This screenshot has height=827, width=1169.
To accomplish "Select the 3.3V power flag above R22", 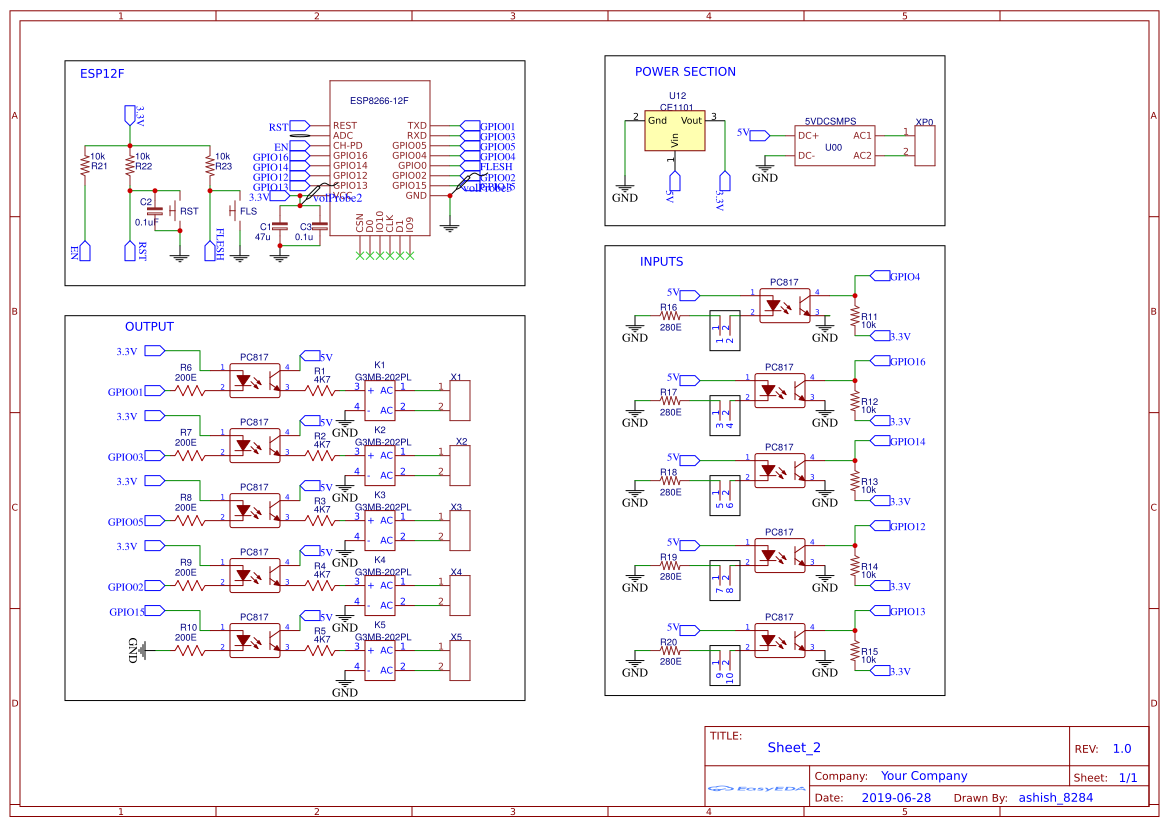I will [128, 115].
